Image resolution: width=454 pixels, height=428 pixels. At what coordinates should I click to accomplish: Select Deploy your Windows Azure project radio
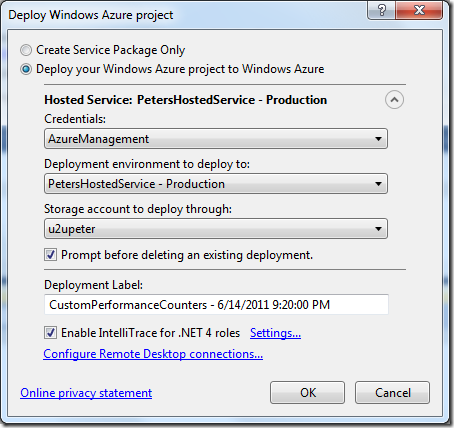[26, 69]
